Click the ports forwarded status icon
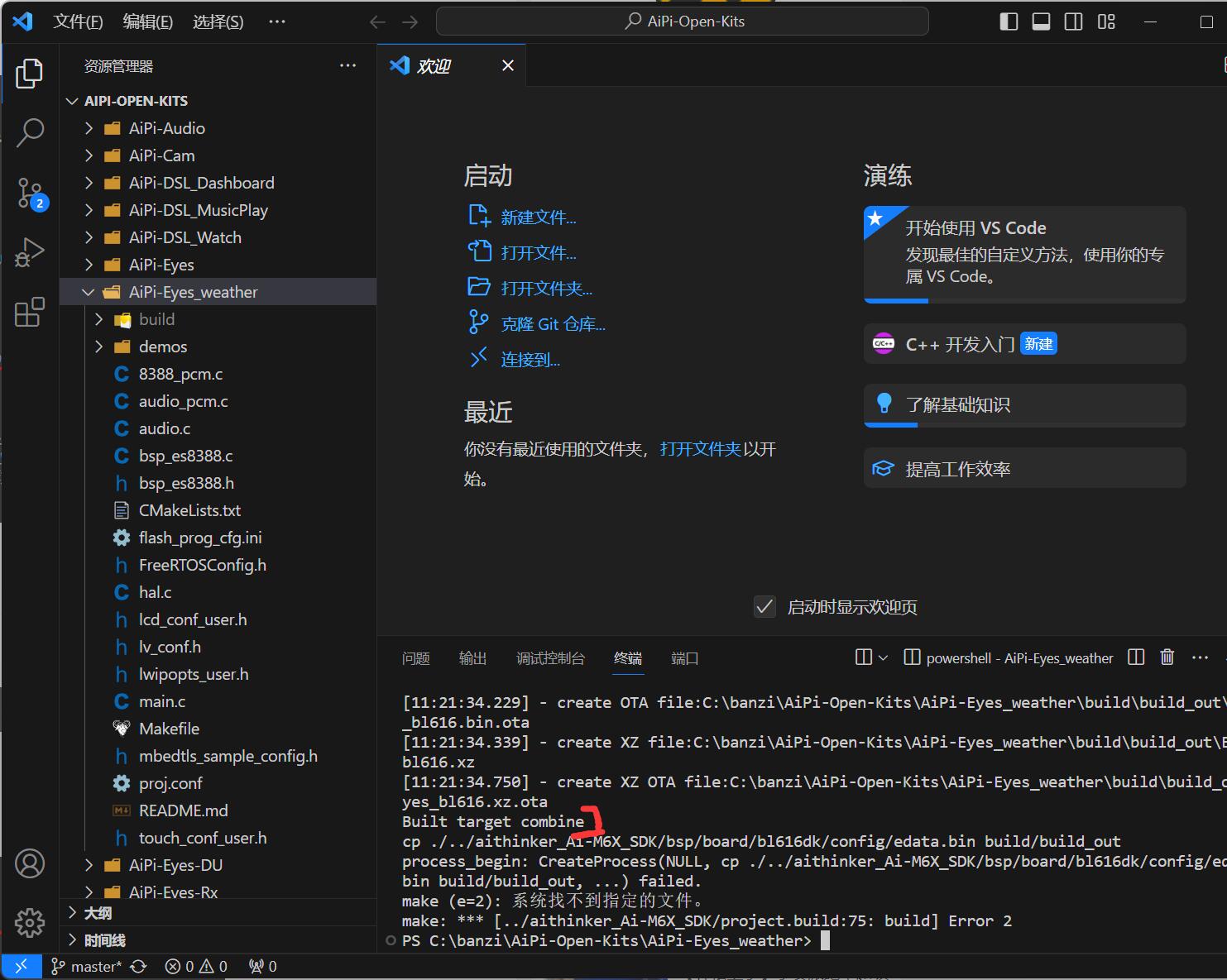 pyautogui.click(x=263, y=966)
